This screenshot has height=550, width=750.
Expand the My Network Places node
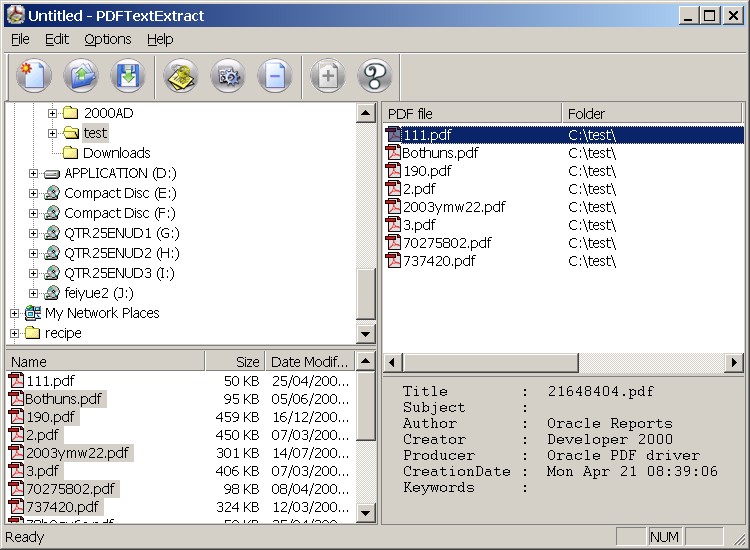[x=14, y=313]
